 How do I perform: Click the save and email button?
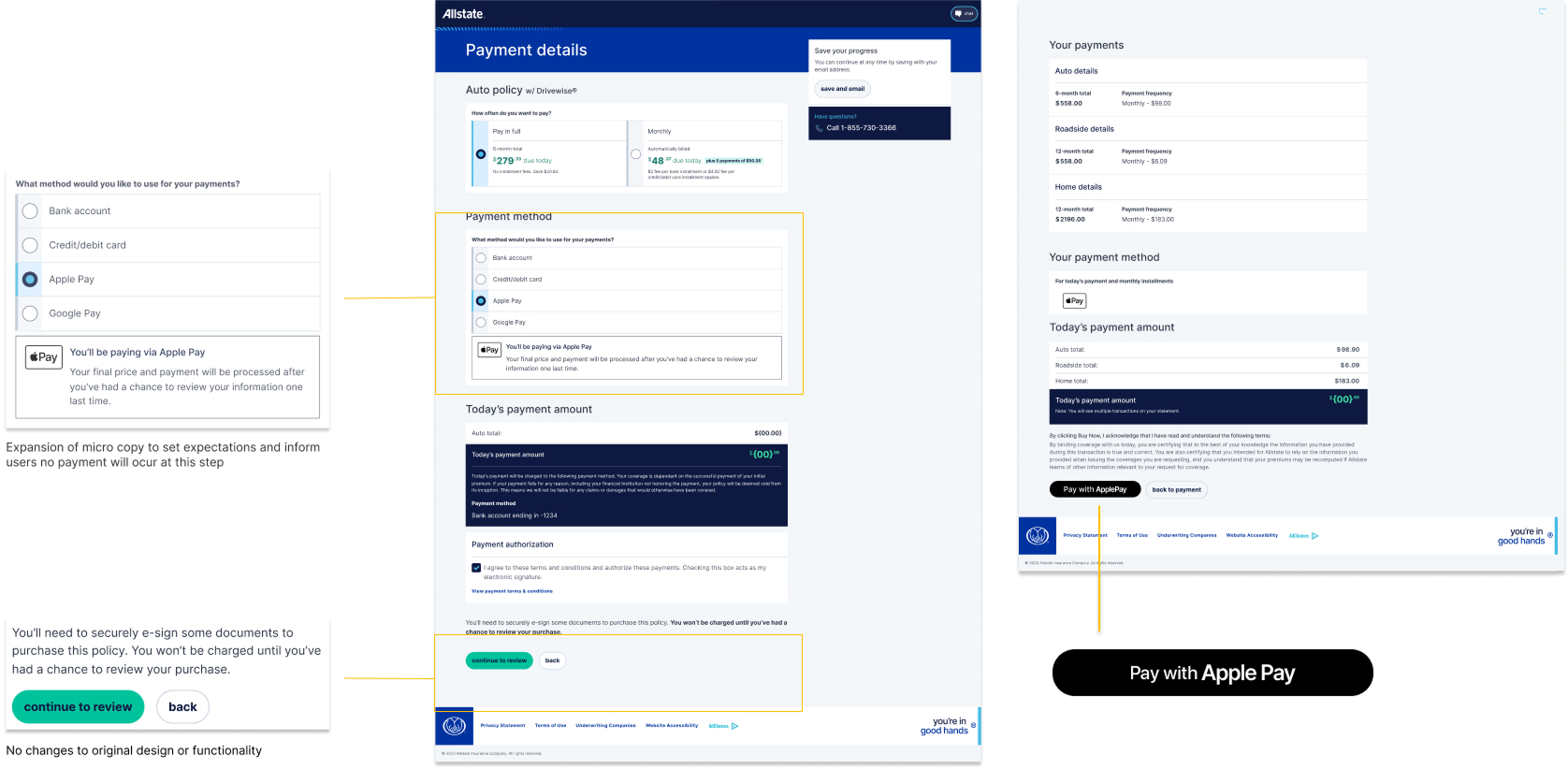coord(842,89)
